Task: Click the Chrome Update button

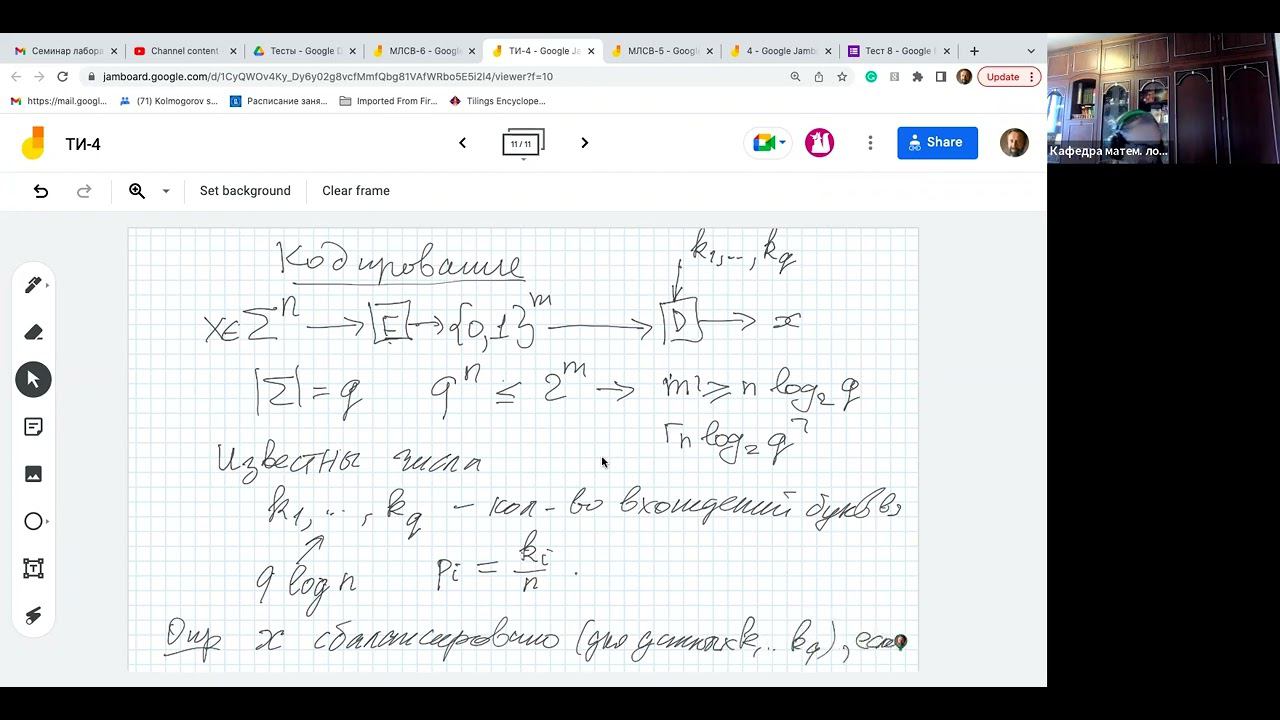Action: coord(1009,77)
